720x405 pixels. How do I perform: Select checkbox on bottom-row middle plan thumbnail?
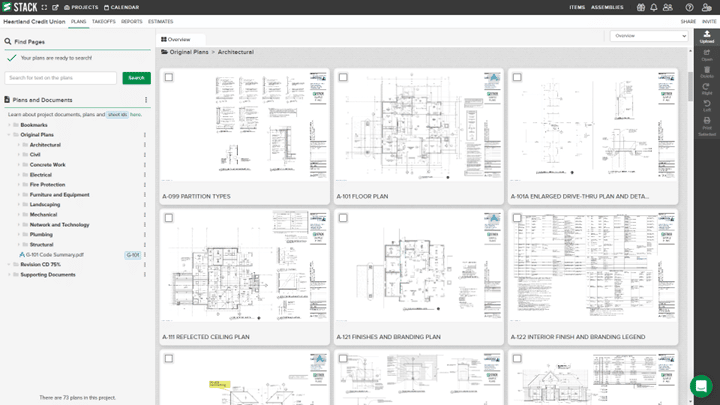click(x=343, y=358)
